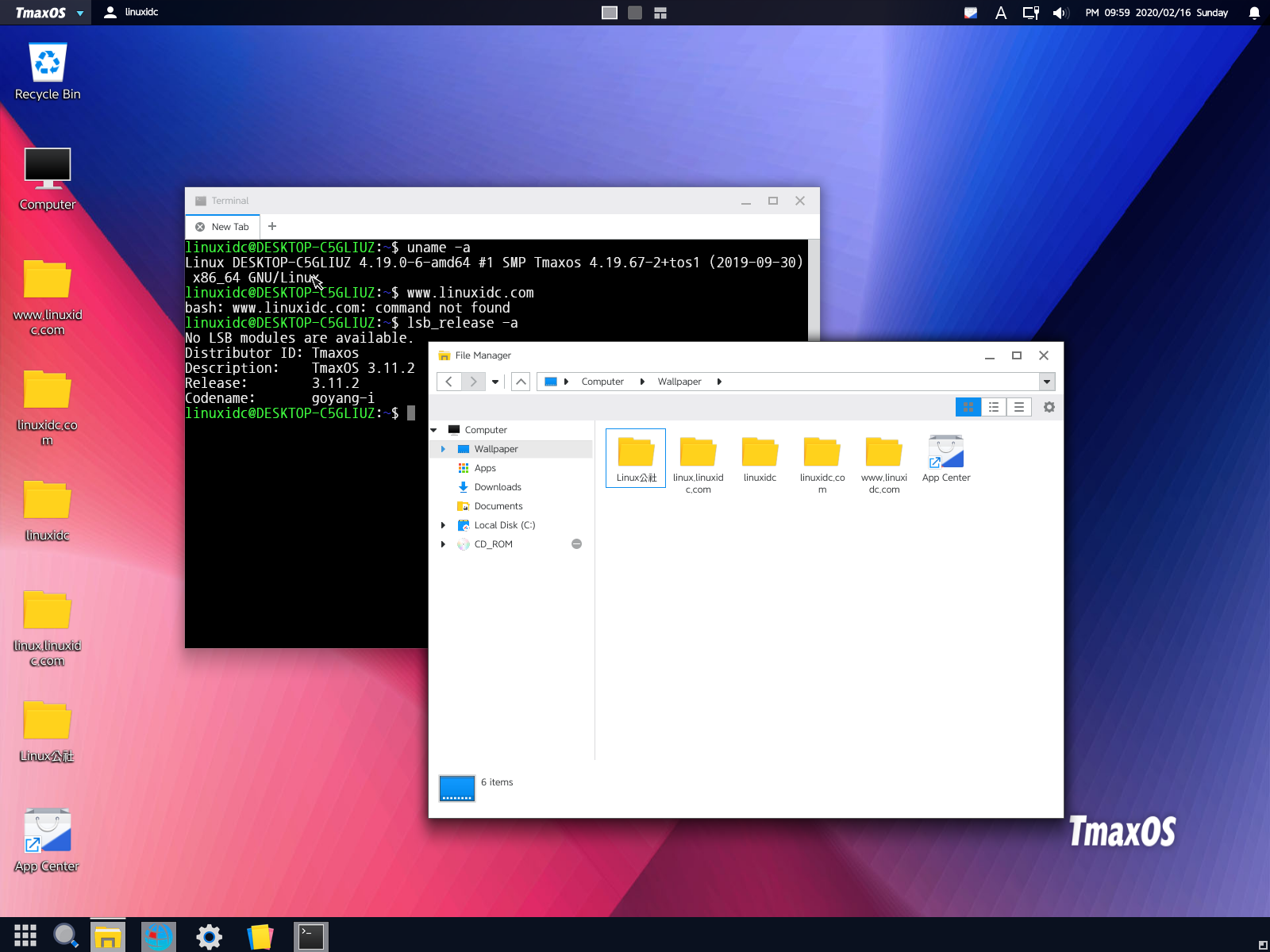Open File Manager from the taskbar

pos(108,937)
